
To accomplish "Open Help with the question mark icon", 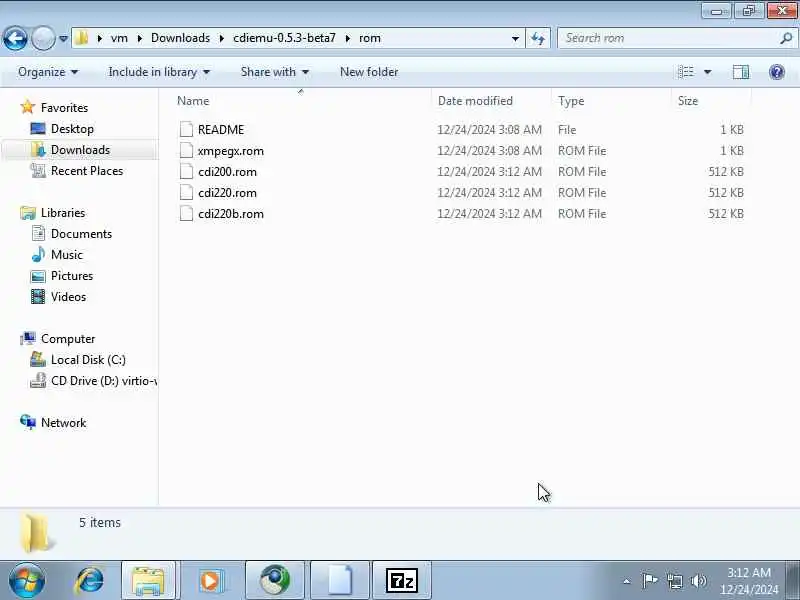I will coord(777,72).
